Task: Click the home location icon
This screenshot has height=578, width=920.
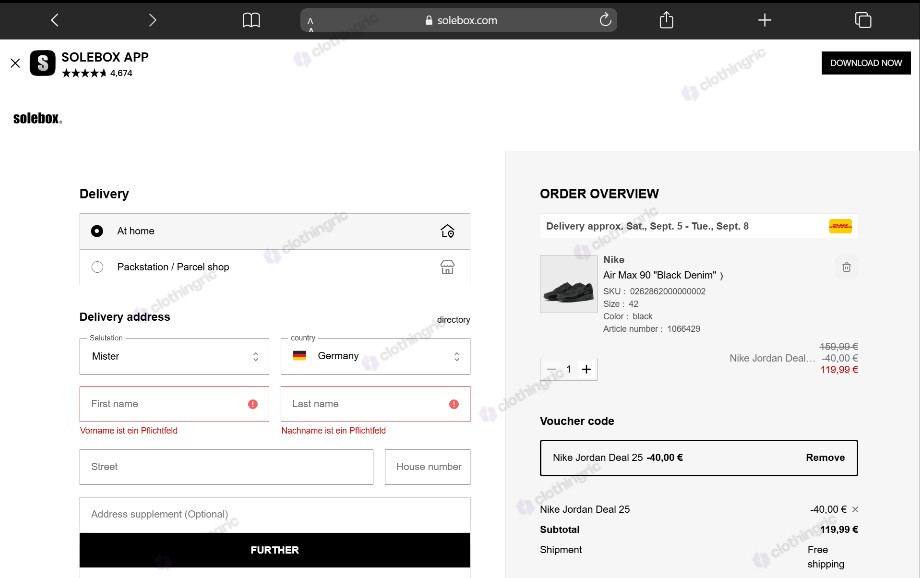Action: pyautogui.click(x=447, y=231)
